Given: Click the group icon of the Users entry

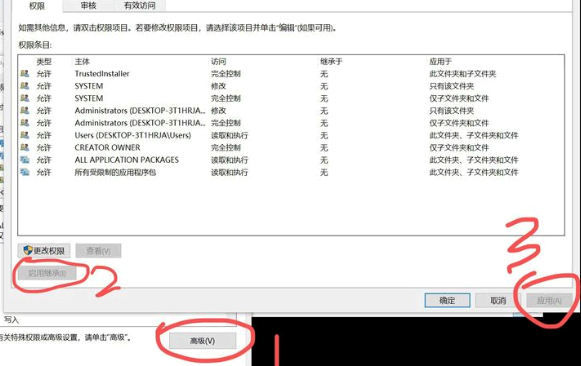Looking at the screenshot, I should click(x=25, y=135).
